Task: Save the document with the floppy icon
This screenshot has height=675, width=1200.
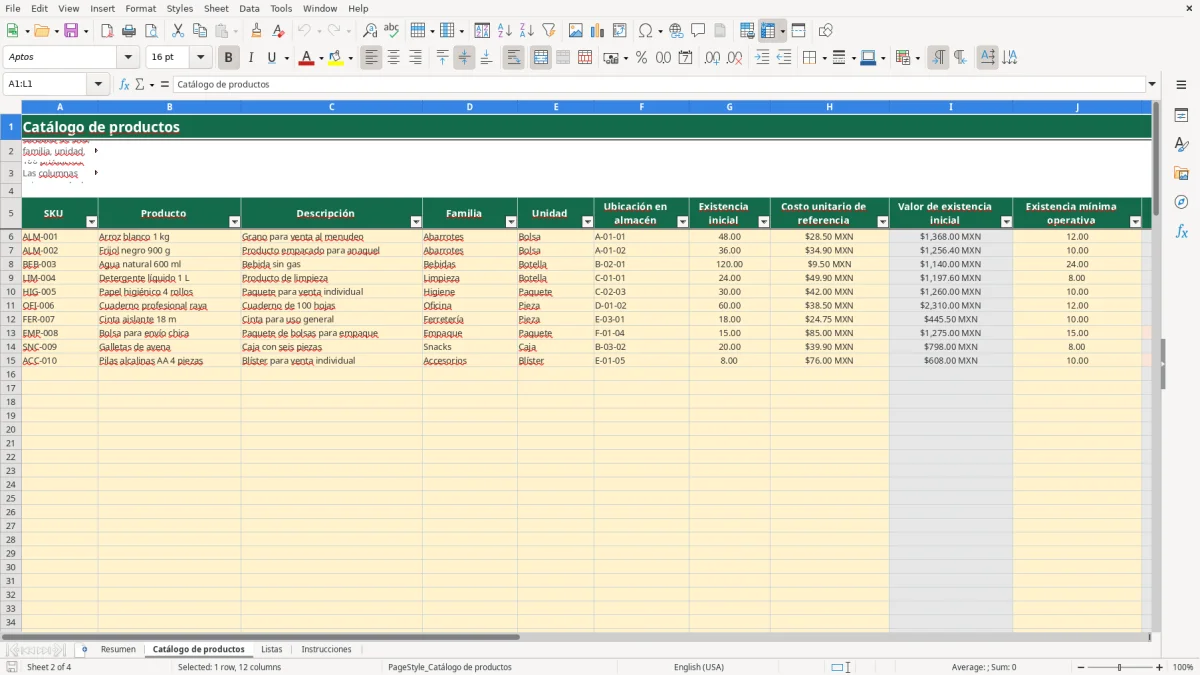Action: coord(71,31)
